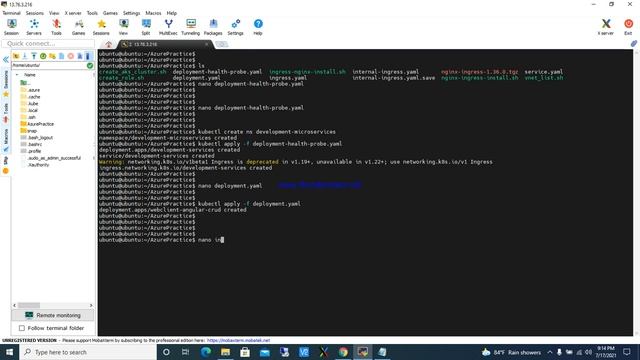Close the 13.76.3.216 session tab

pos(207,44)
